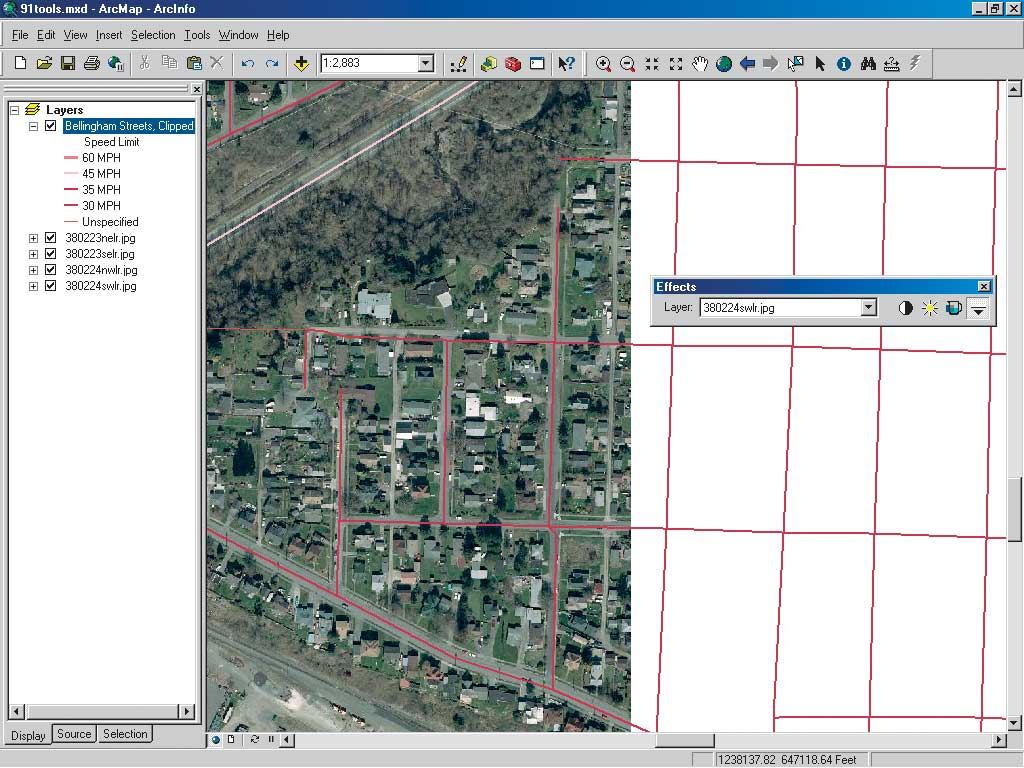Click the Full Extent globe icon
Screen dimensions: 1024x768
(723, 64)
